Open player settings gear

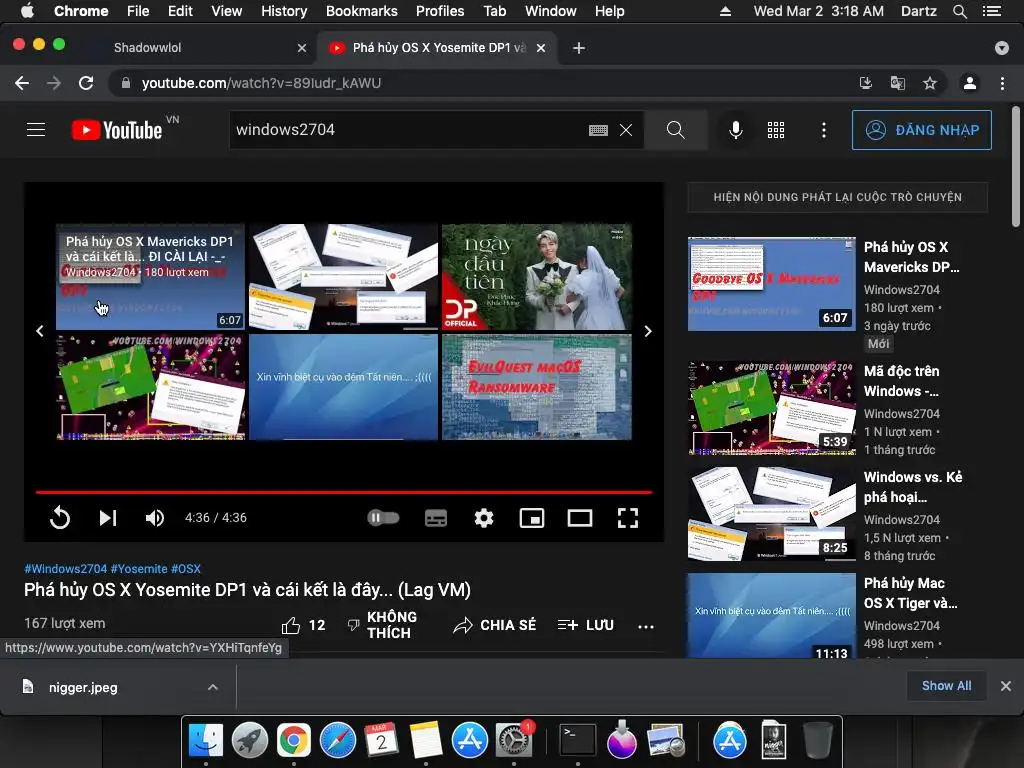tap(484, 518)
